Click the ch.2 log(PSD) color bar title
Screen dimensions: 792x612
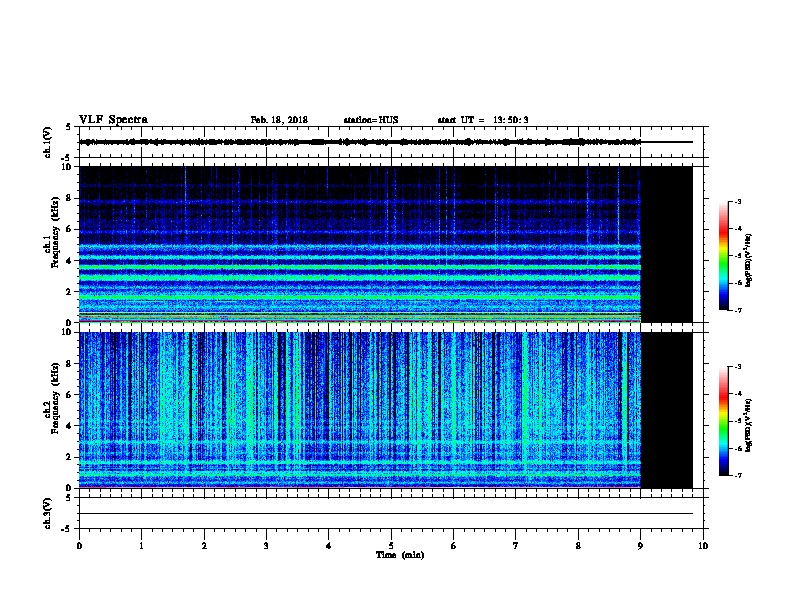tap(749, 426)
